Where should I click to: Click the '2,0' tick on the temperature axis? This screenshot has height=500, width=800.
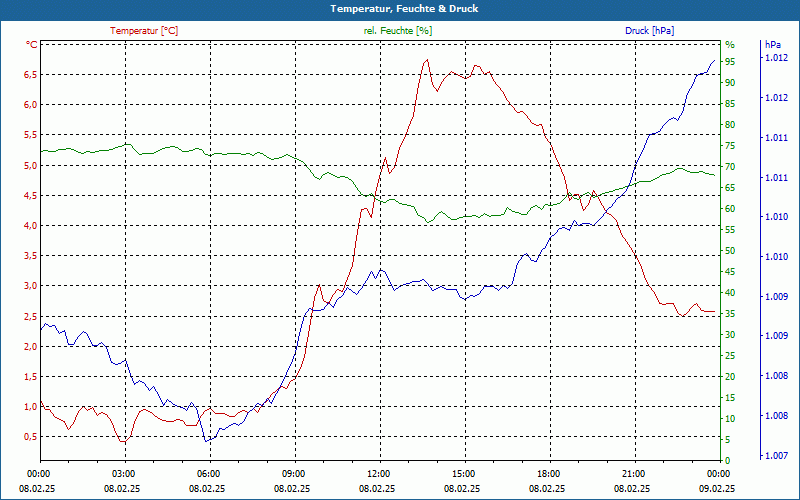tap(31, 346)
